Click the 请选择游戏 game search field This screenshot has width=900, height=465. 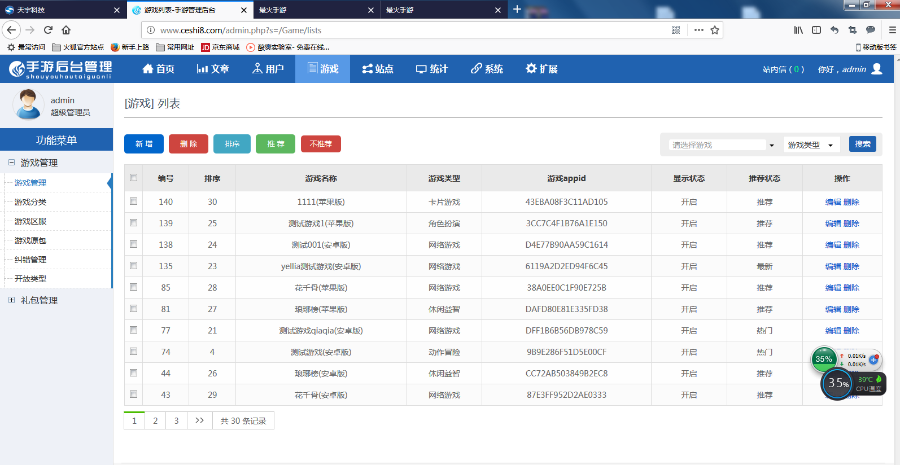(718, 145)
